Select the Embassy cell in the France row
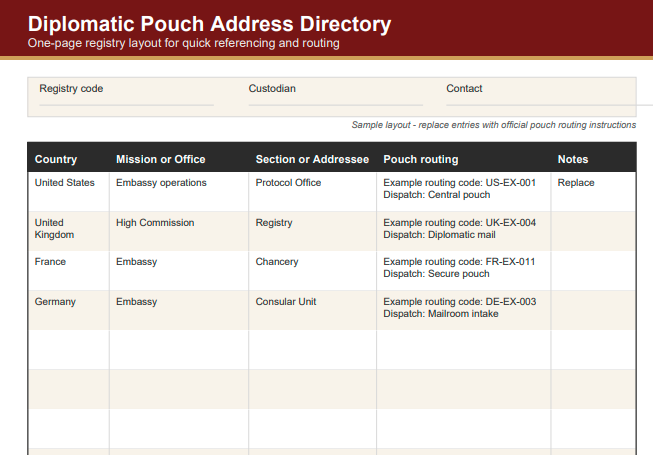The width and height of the screenshot is (653, 455). point(179,271)
